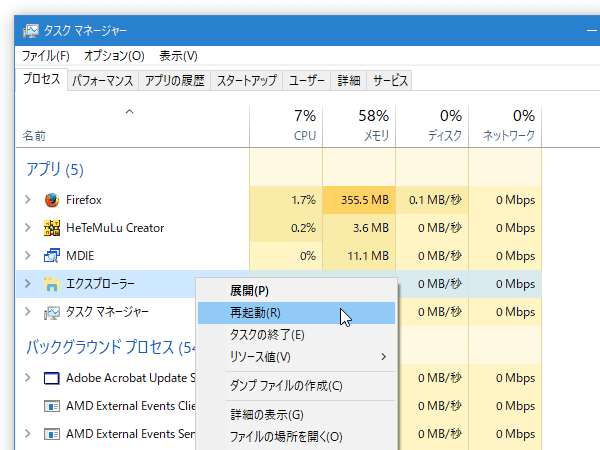Click the MDIE app icon

click(x=52, y=256)
